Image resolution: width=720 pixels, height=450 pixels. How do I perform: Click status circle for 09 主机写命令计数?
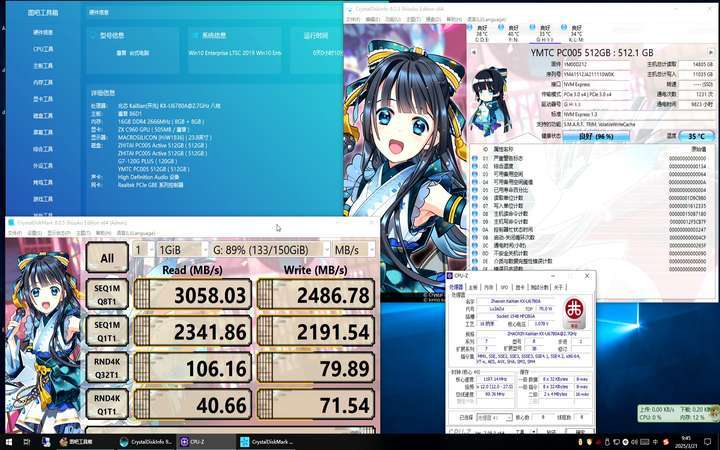pos(475,221)
